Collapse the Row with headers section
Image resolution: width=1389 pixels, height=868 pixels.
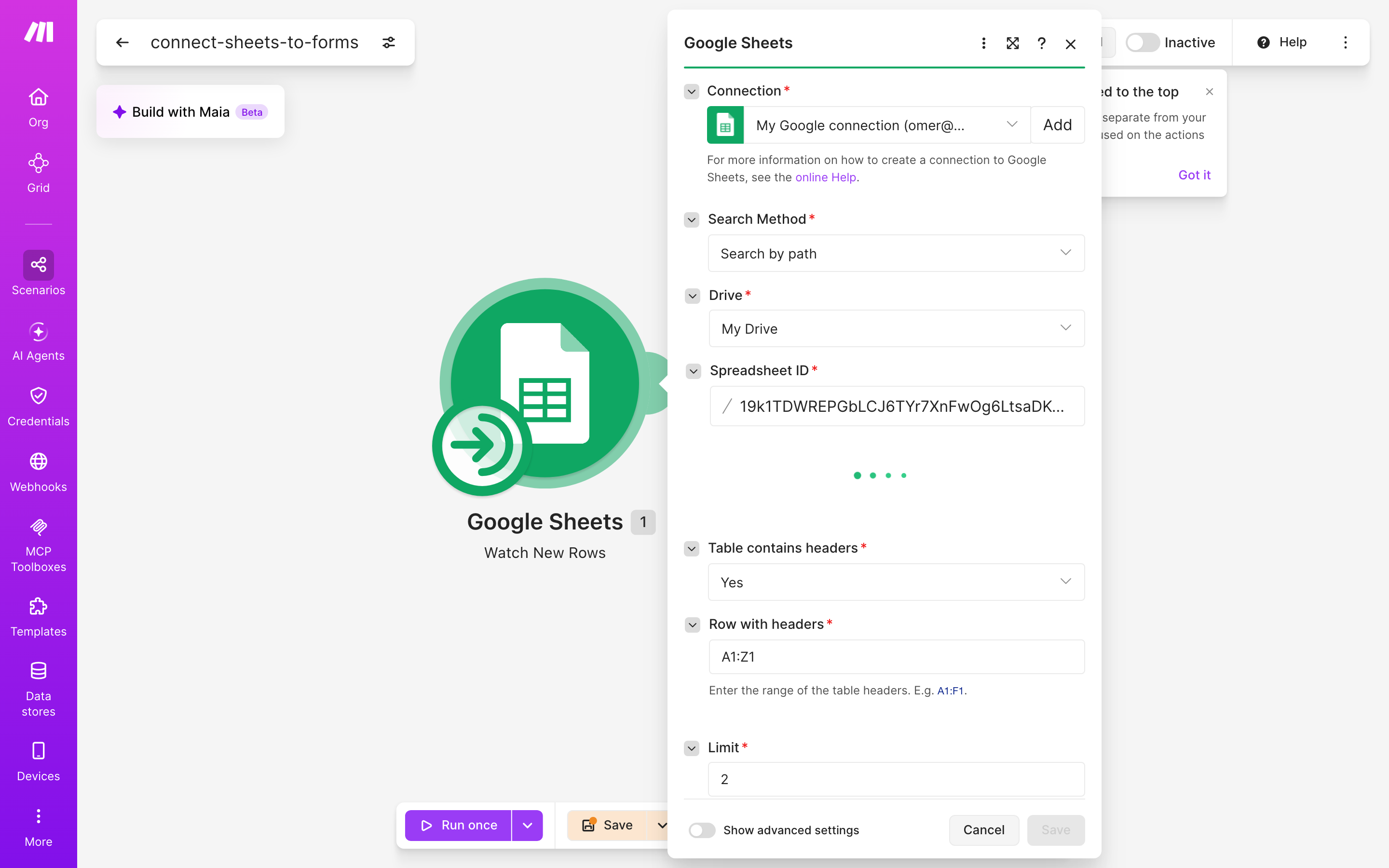click(x=692, y=625)
